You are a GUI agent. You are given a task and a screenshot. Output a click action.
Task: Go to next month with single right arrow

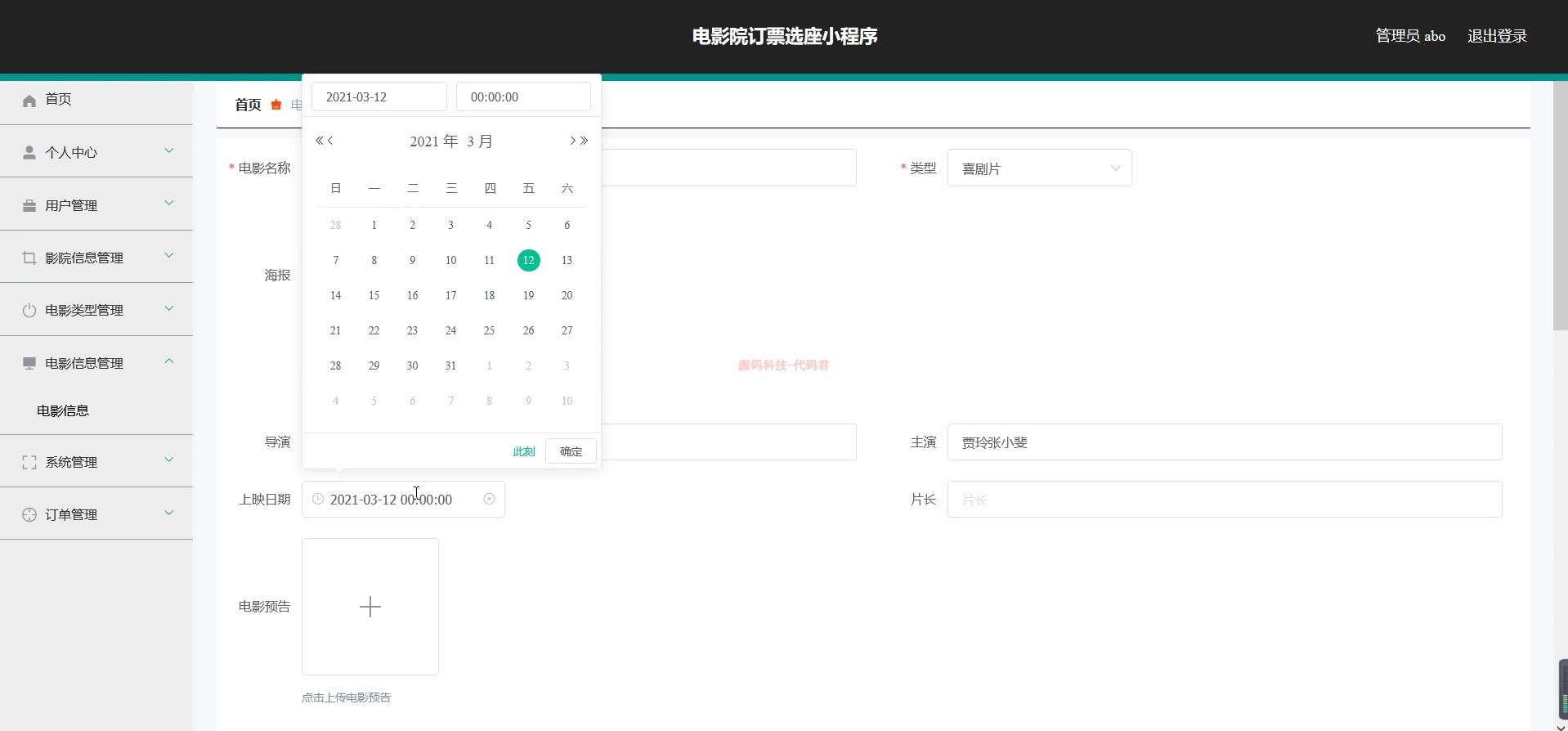click(x=572, y=141)
